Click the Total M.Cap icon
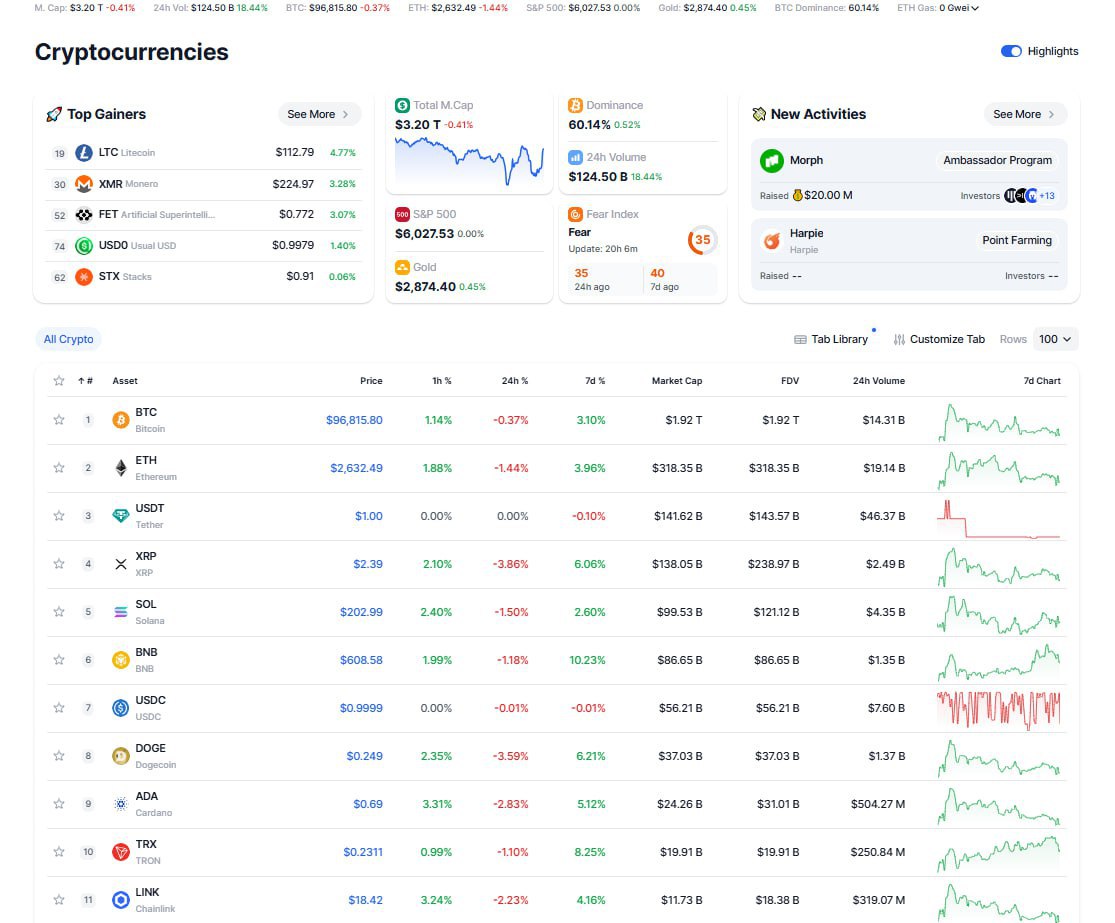Screen dimensions: 1115x923 (x=402, y=105)
